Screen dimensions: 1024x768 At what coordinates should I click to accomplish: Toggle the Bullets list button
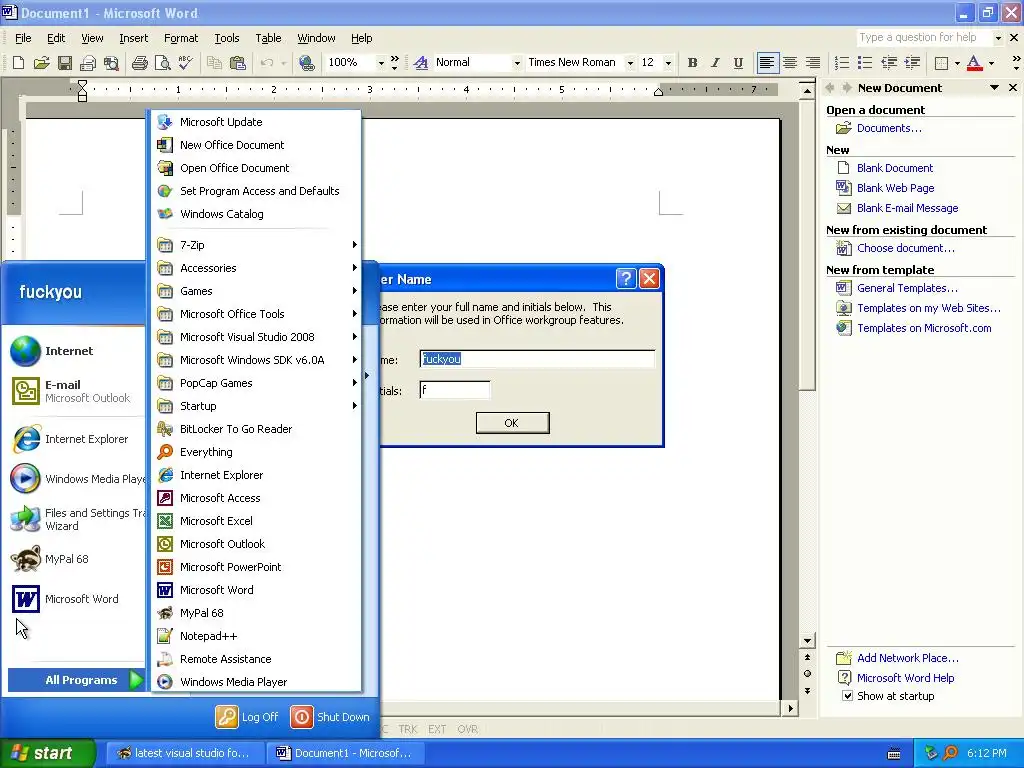865,63
